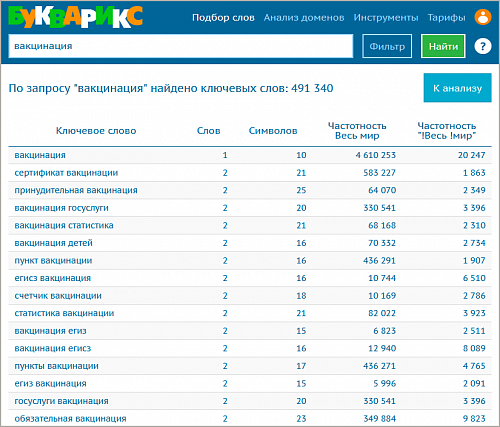This screenshot has height=427, width=500.
Task: Click the Фильтр button
Action: 387,46
